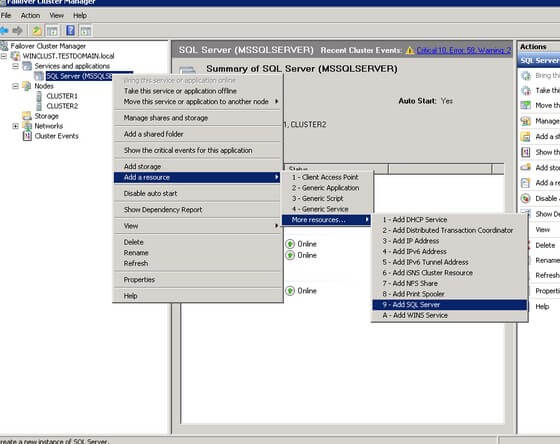This screenshot has height=444, width=560.
Task: Click Delete in the Actions pane
Action: [x=545, y=245]
